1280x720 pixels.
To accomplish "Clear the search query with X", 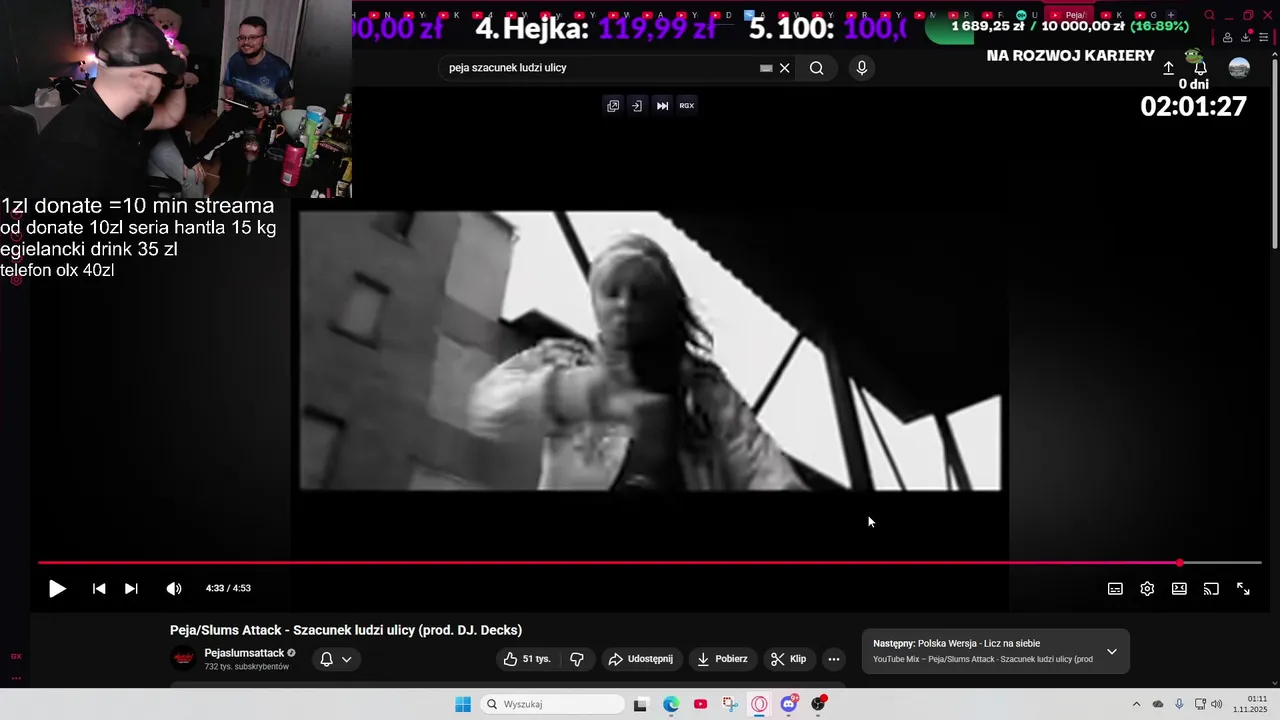I will [x=785, y=68].
